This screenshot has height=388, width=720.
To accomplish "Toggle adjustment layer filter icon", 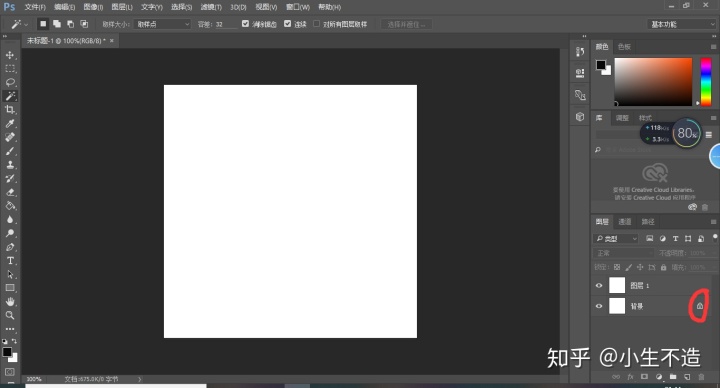I will (x=662, y=239).
